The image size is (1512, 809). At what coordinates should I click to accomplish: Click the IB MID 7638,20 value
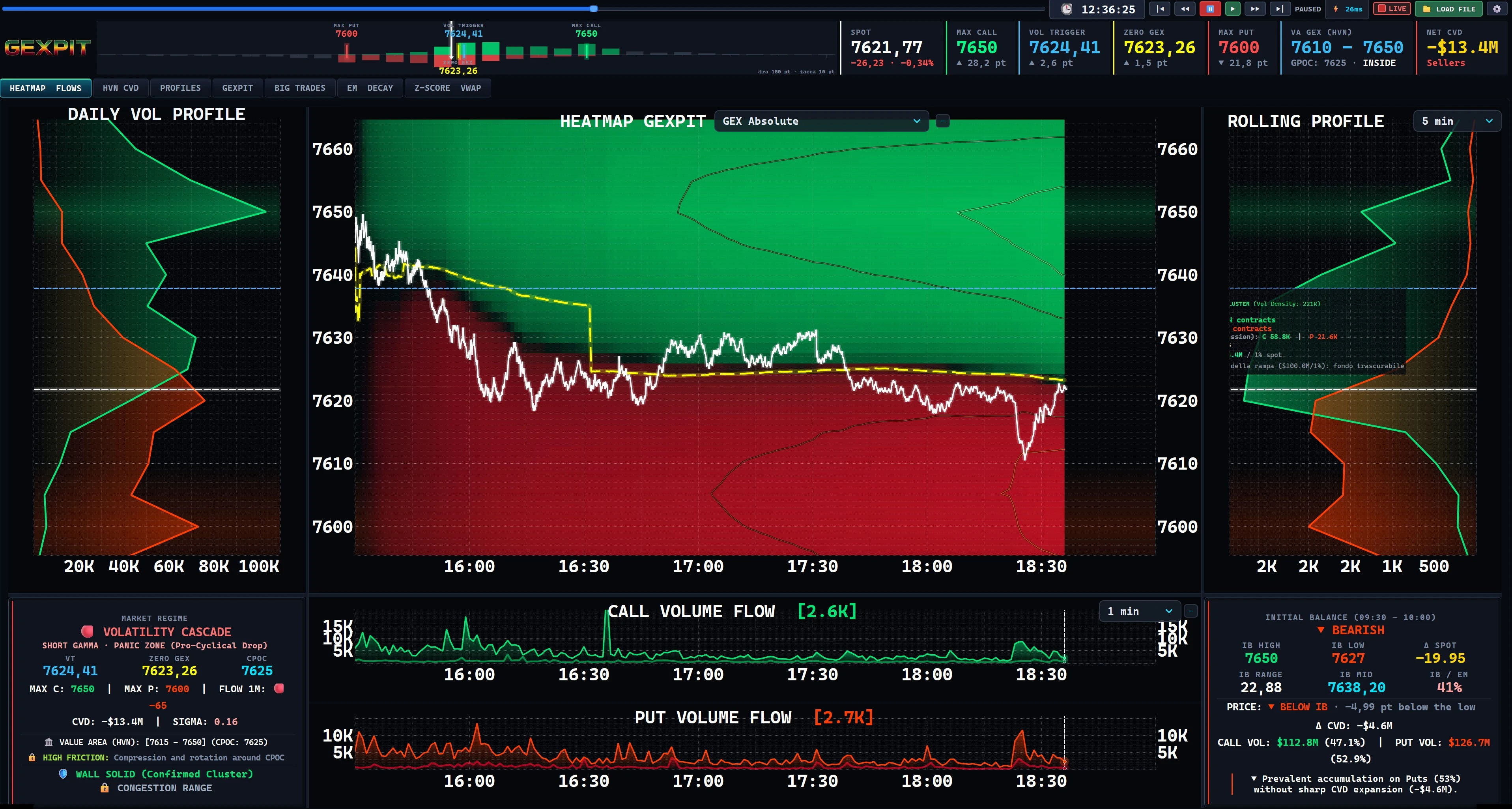[x=1356, y=687]
